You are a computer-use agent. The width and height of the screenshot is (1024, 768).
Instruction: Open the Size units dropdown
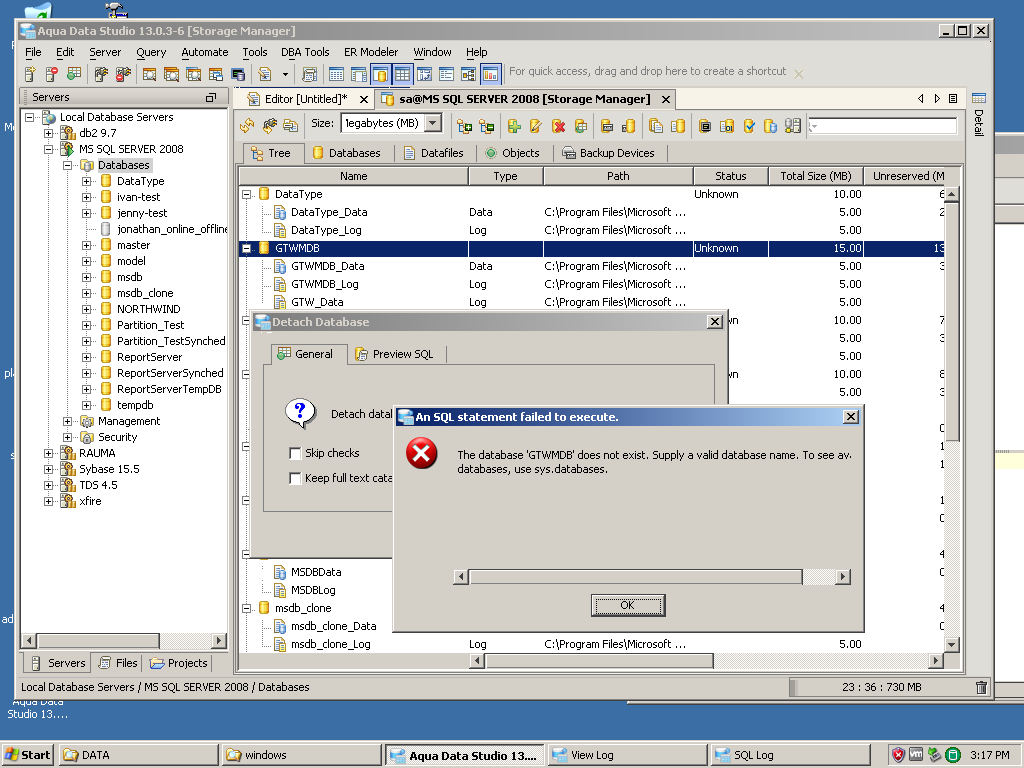pos(433,123)
